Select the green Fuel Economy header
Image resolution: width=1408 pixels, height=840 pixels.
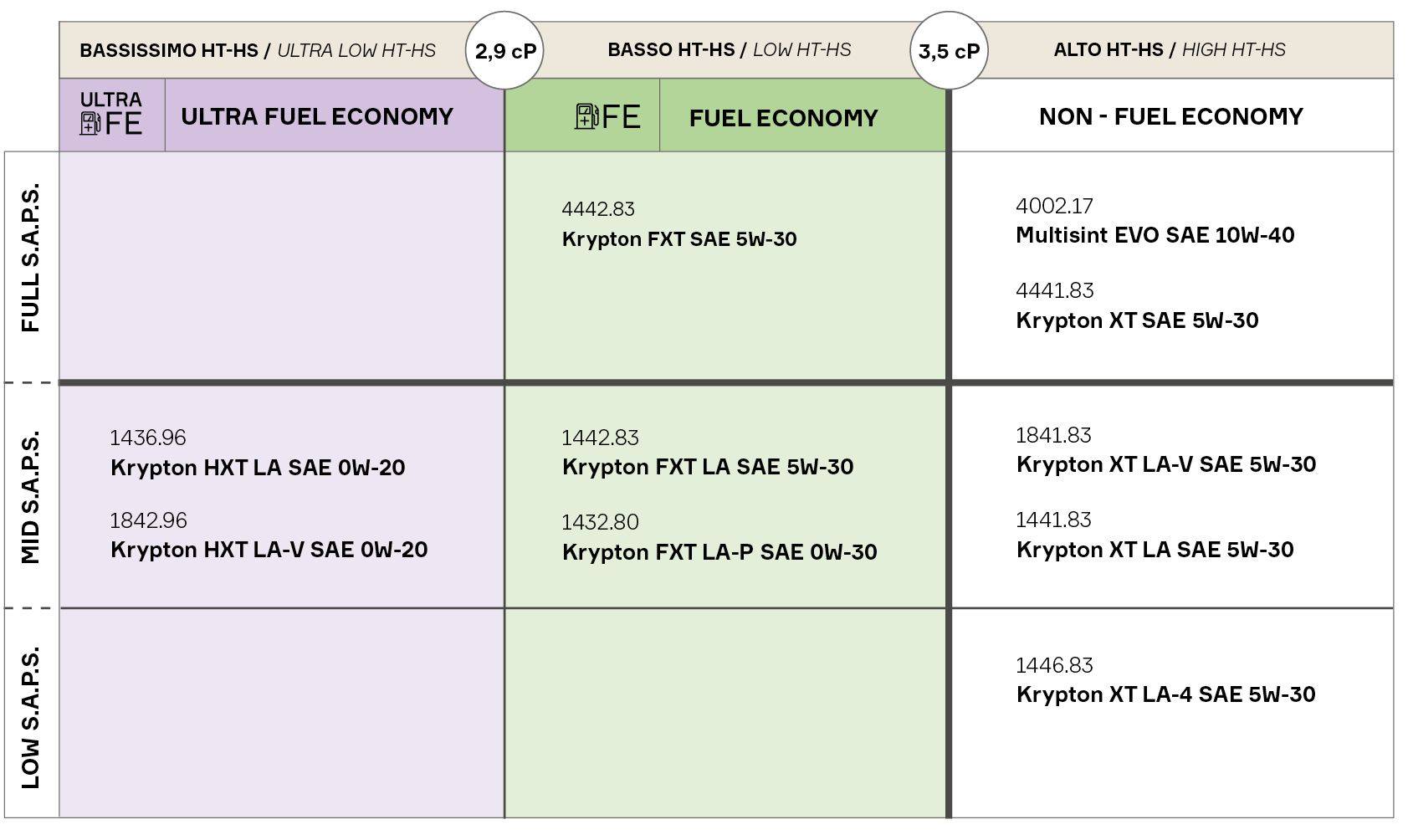tap(783, 118)
